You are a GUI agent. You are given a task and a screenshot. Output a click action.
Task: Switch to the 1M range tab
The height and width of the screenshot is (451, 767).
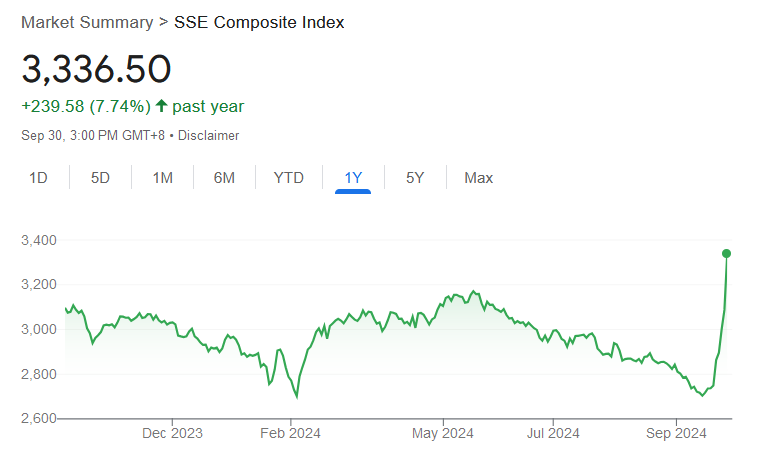pos(162,178)
